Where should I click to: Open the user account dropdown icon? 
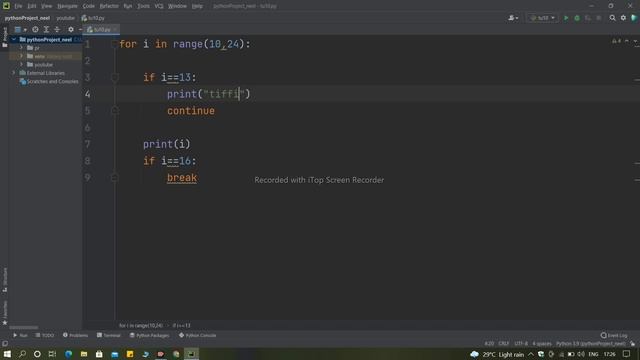[513, 18]
